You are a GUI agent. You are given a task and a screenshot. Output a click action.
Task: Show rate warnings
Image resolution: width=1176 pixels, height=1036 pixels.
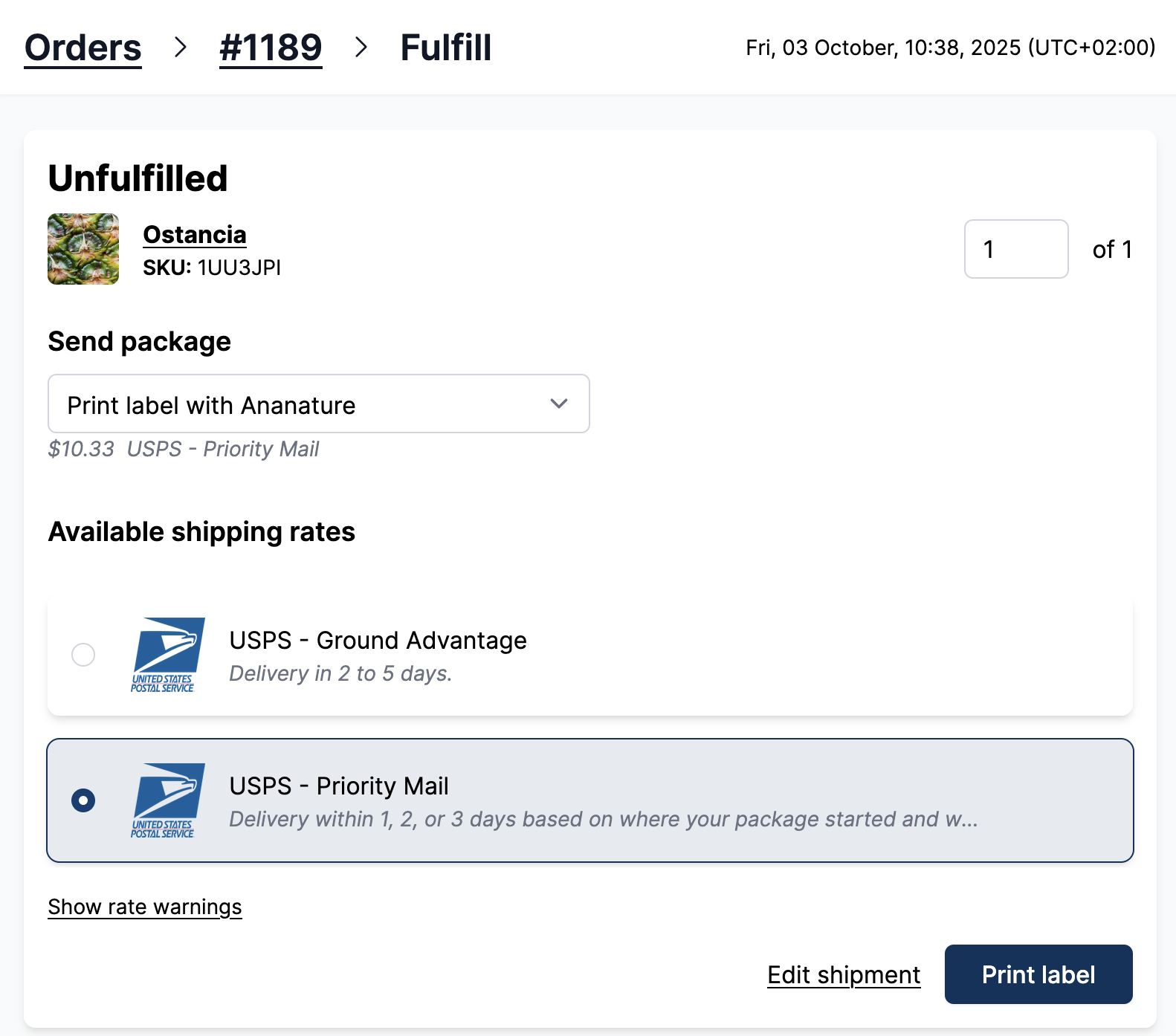(x=144, y=906)
